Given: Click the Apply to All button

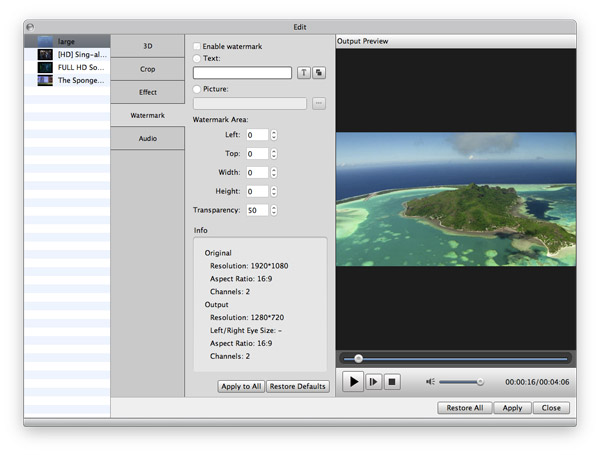Looking at the screenshot, I should click(x=241, y=386).
